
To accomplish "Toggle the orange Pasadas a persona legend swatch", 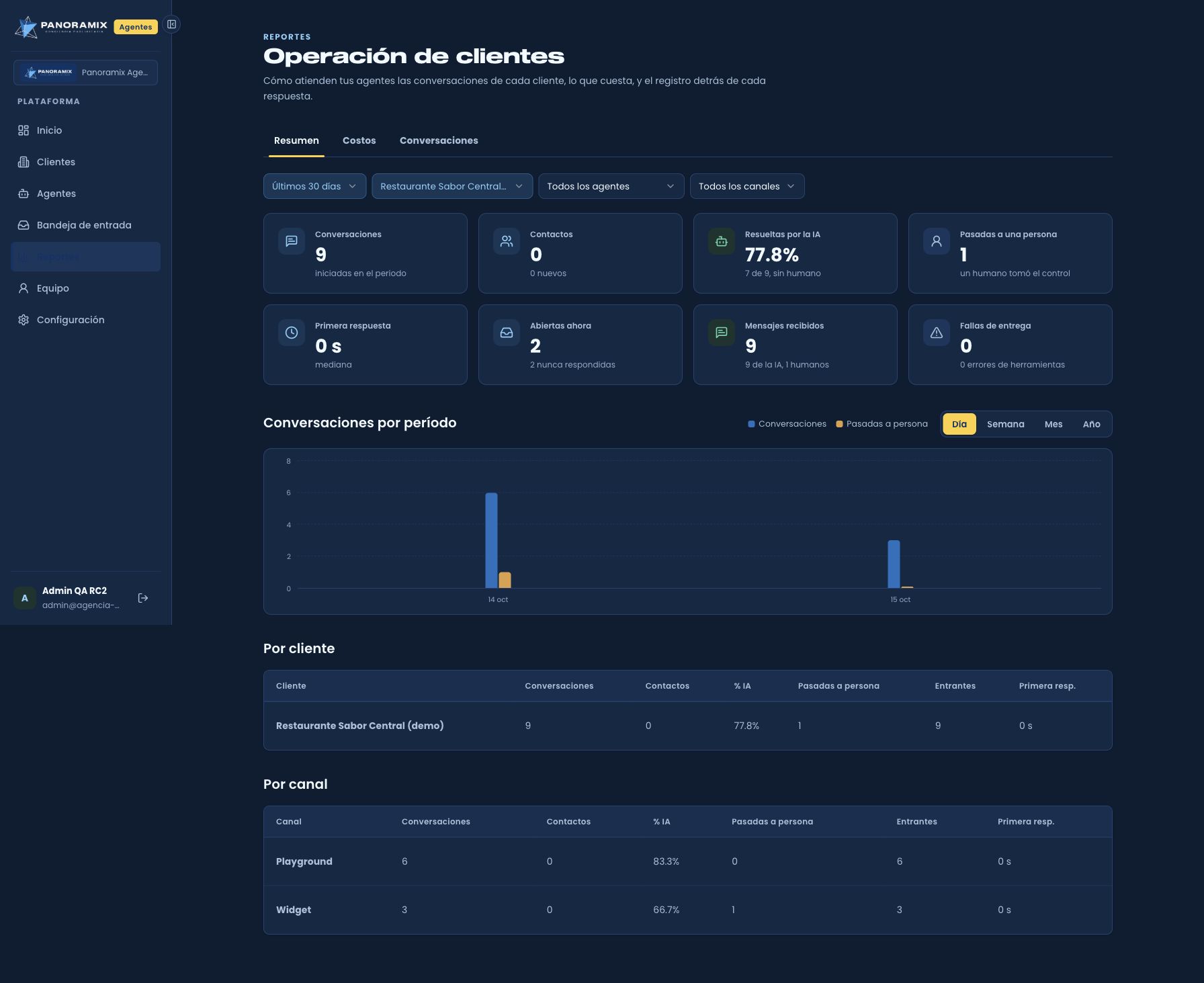I will coord(839,424).
